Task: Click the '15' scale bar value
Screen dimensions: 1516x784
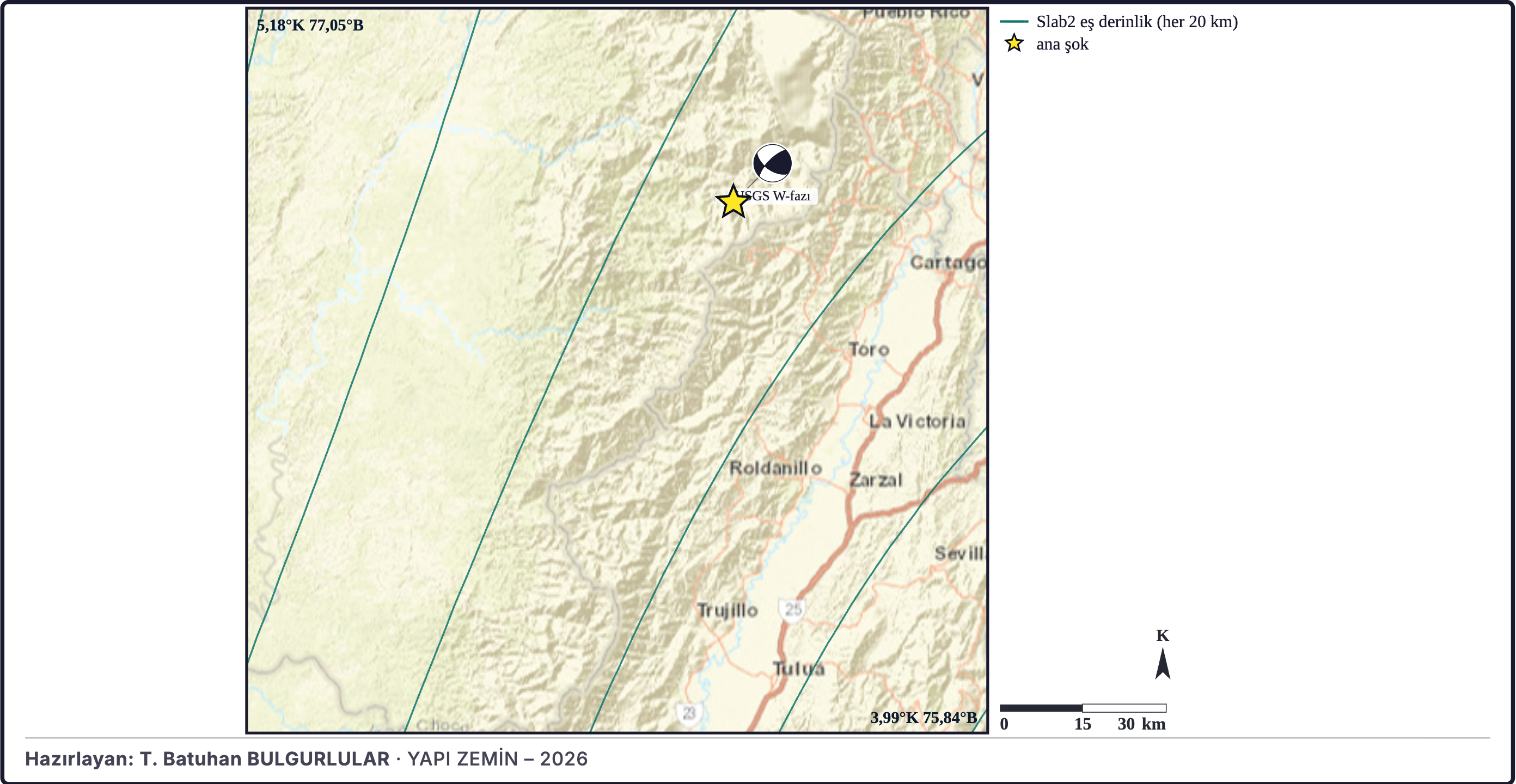Action: click(x=1082, y=724)
